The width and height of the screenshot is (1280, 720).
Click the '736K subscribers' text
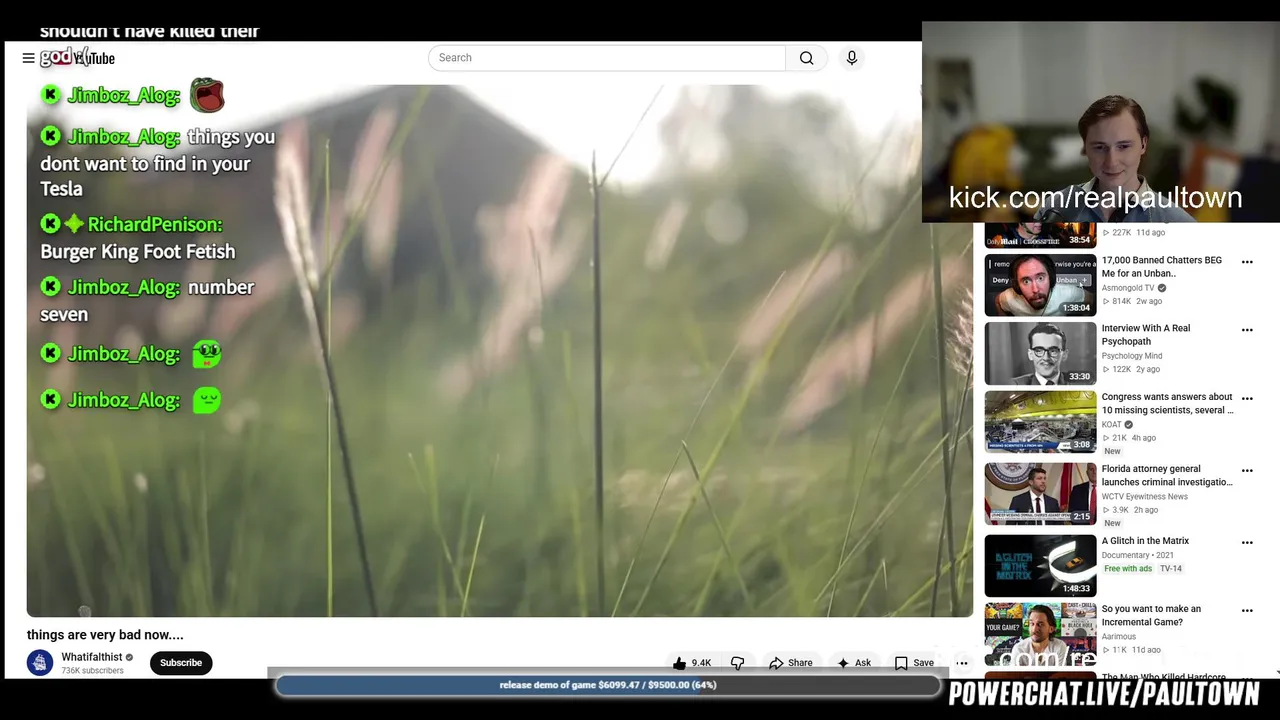[92, 671]
